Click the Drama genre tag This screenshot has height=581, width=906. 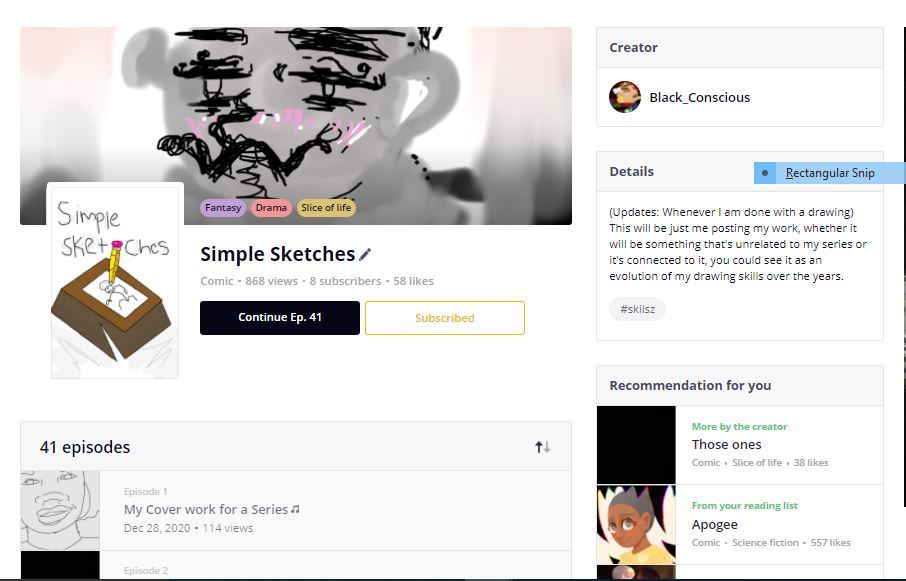pos(271,207)
